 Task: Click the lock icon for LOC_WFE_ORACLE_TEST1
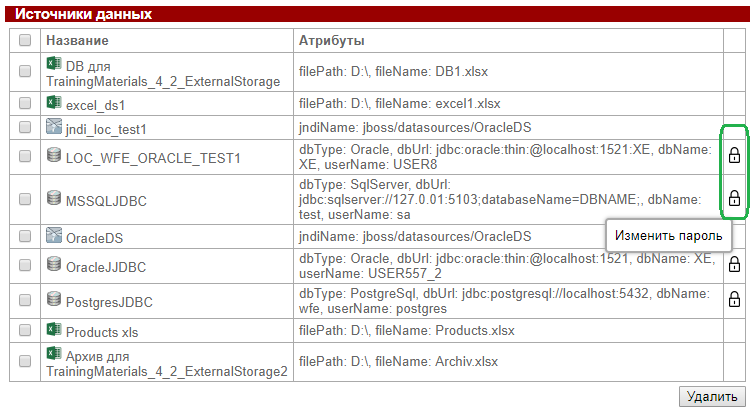click(x=734, y=155)
